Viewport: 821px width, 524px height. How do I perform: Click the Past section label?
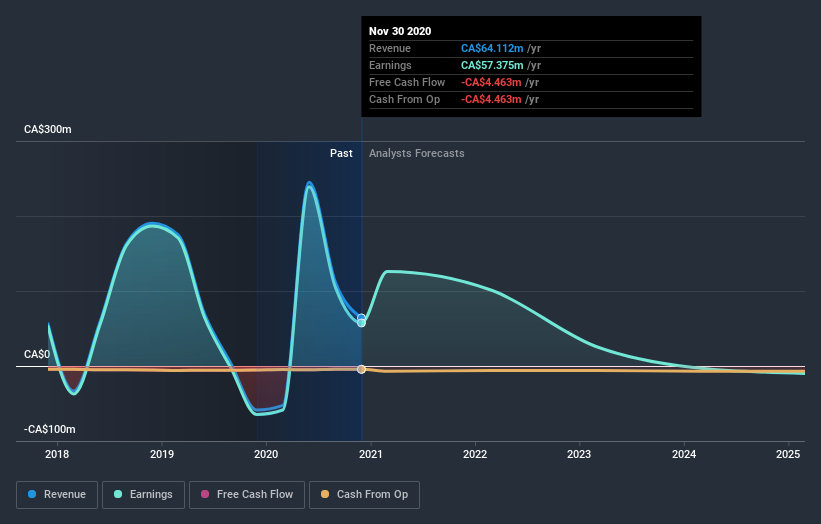tap(341, 153)
